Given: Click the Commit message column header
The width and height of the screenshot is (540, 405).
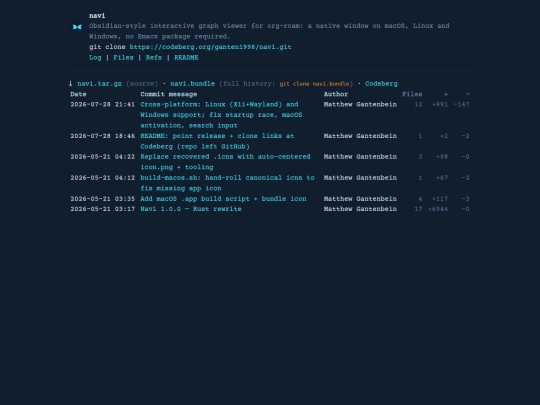Looking at the screenshot, I should (x=168, y=94).
